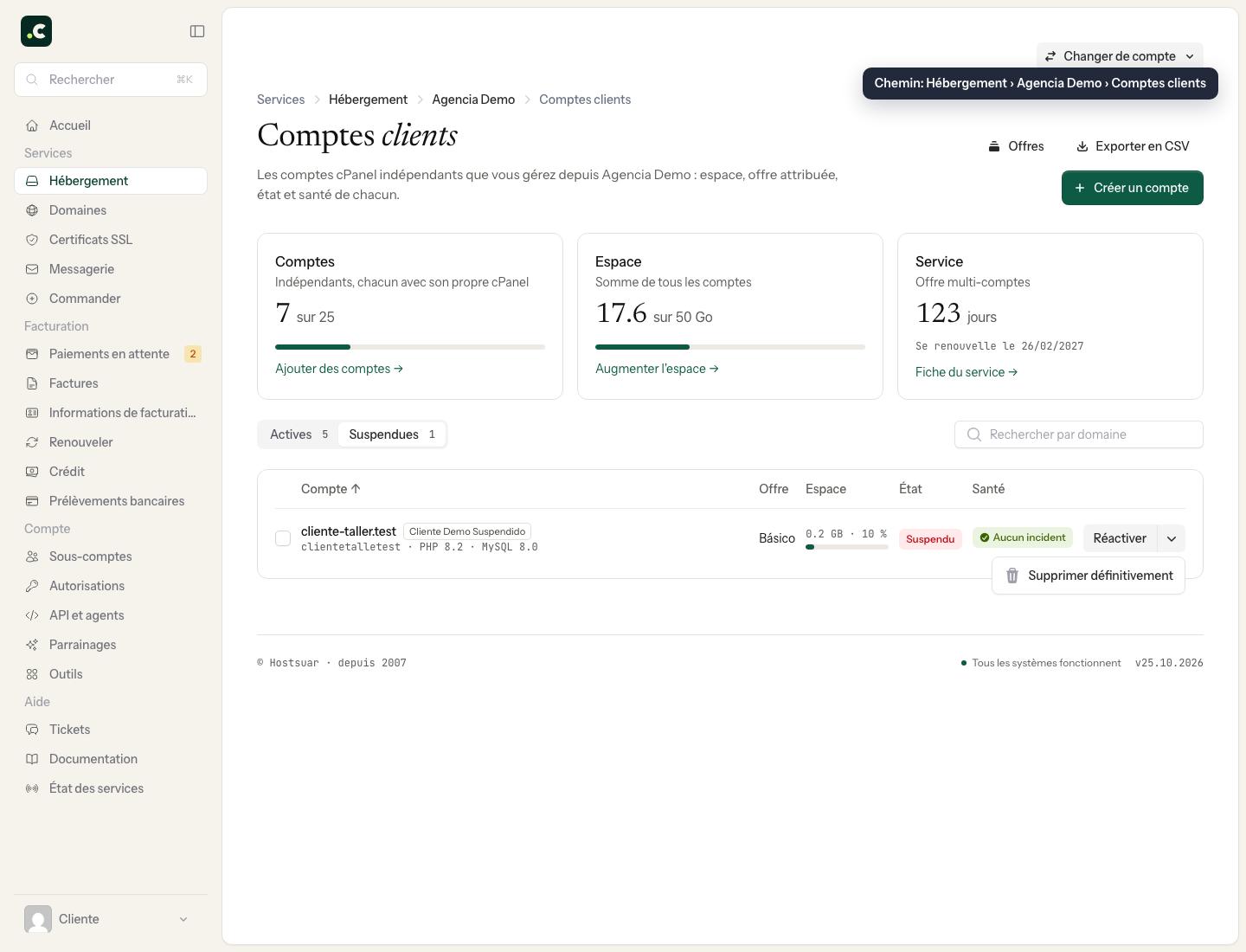This screenshot has height=952, width=1246.
Task: Open the Cliente user menu
Action: click(x=111, y=919)
